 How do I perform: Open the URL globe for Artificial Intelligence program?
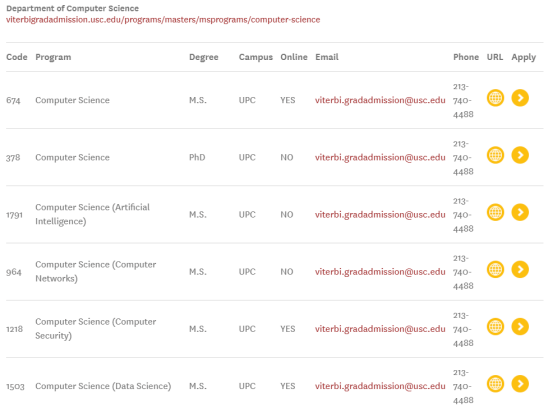point(495,212)
